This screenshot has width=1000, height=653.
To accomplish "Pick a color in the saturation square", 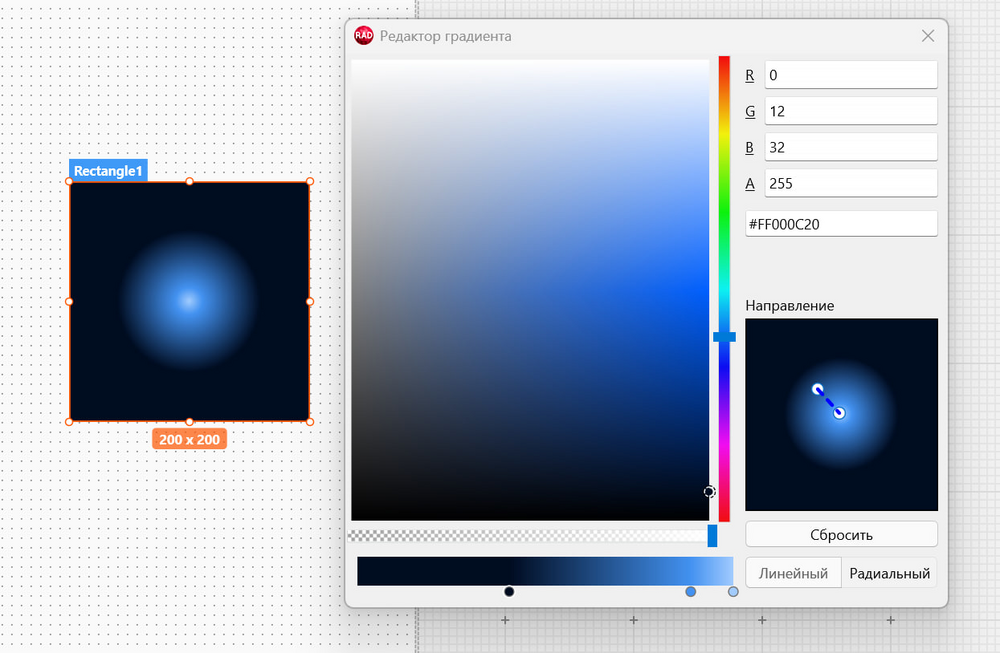I will click(530, 290).
